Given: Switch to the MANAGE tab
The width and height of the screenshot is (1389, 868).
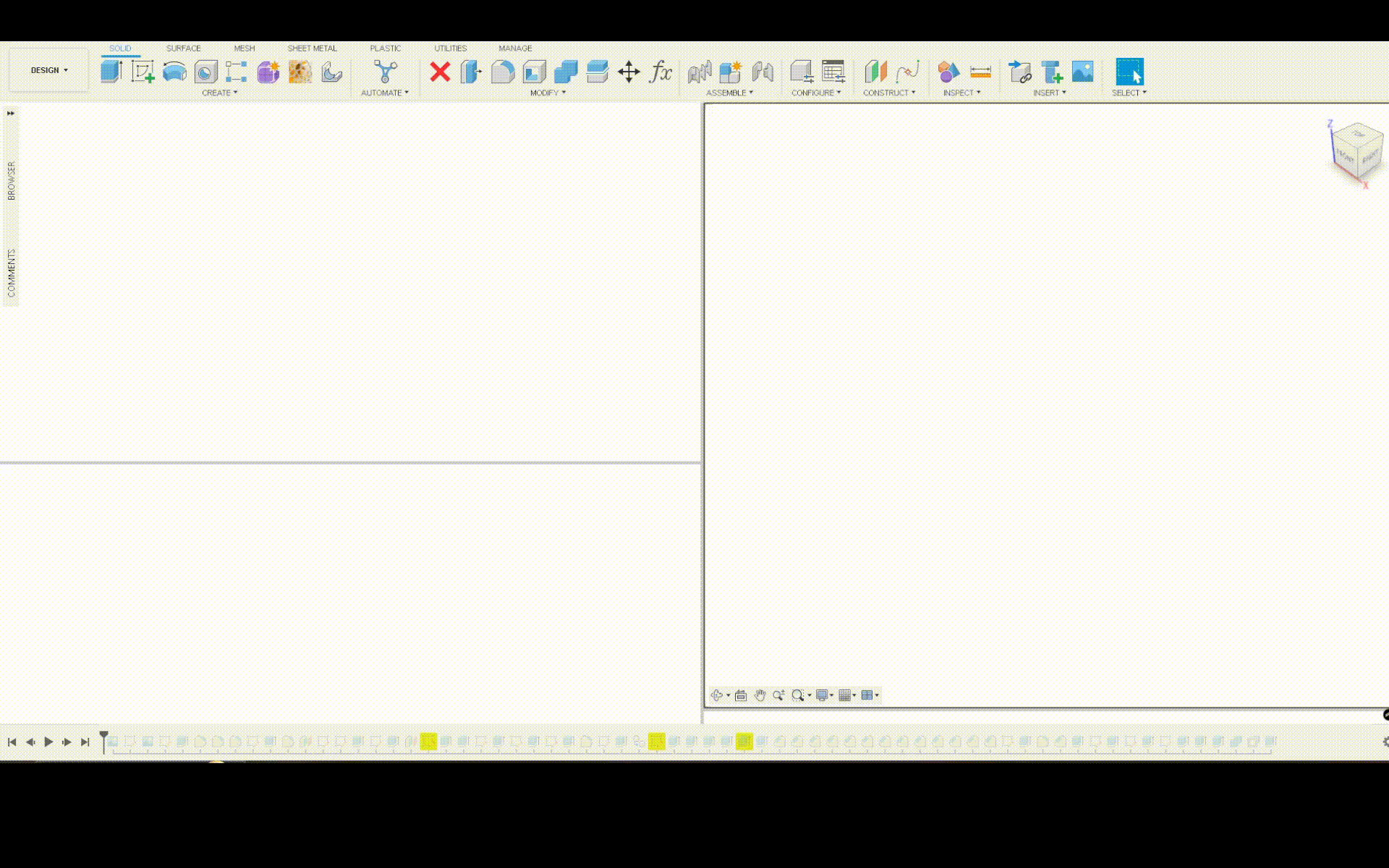Looking at the screenshot, I should [x=515, y=48].
